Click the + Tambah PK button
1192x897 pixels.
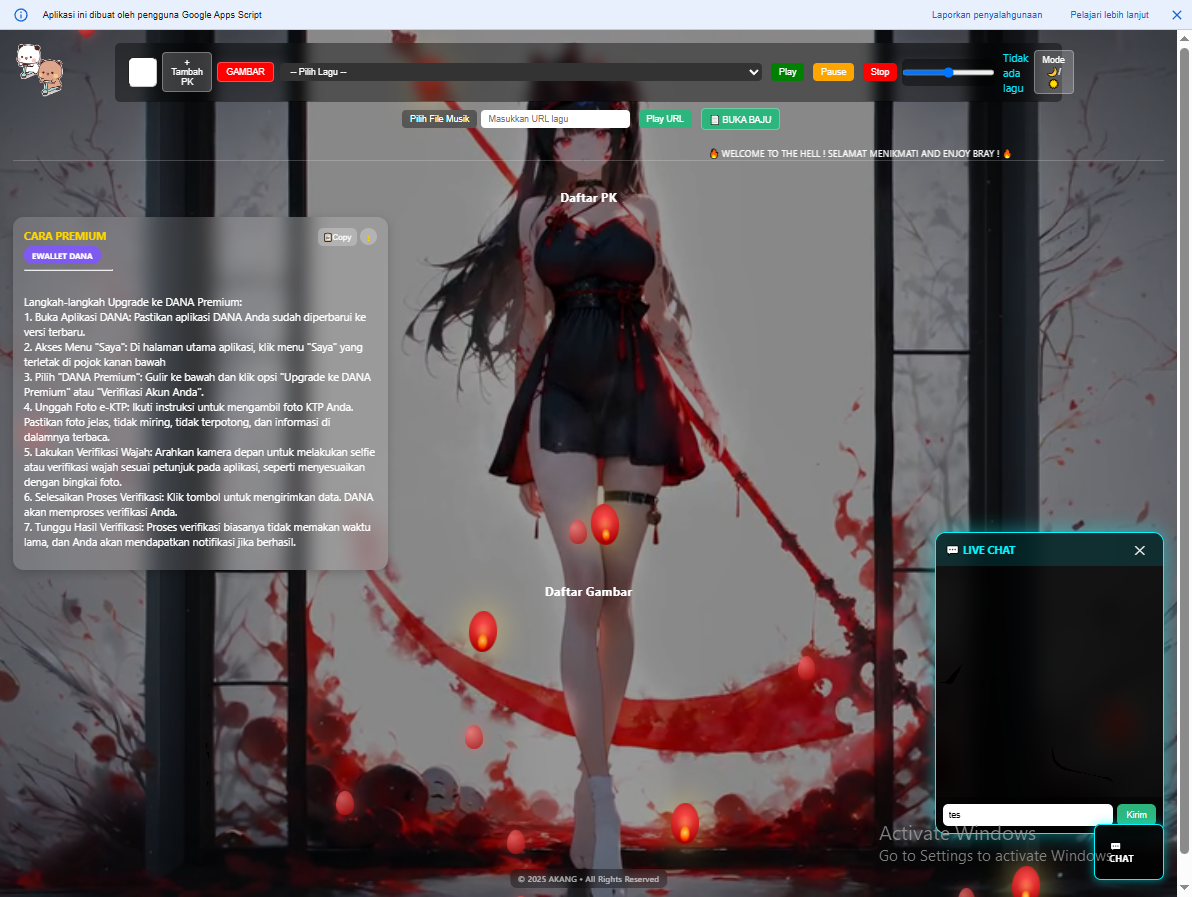point(187,72)
